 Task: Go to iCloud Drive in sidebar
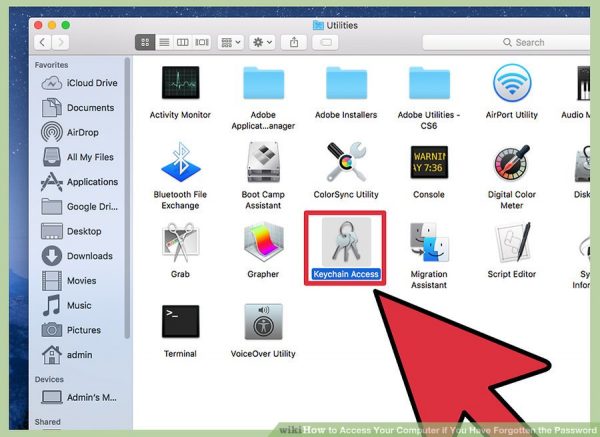click(x=80, y=83)
